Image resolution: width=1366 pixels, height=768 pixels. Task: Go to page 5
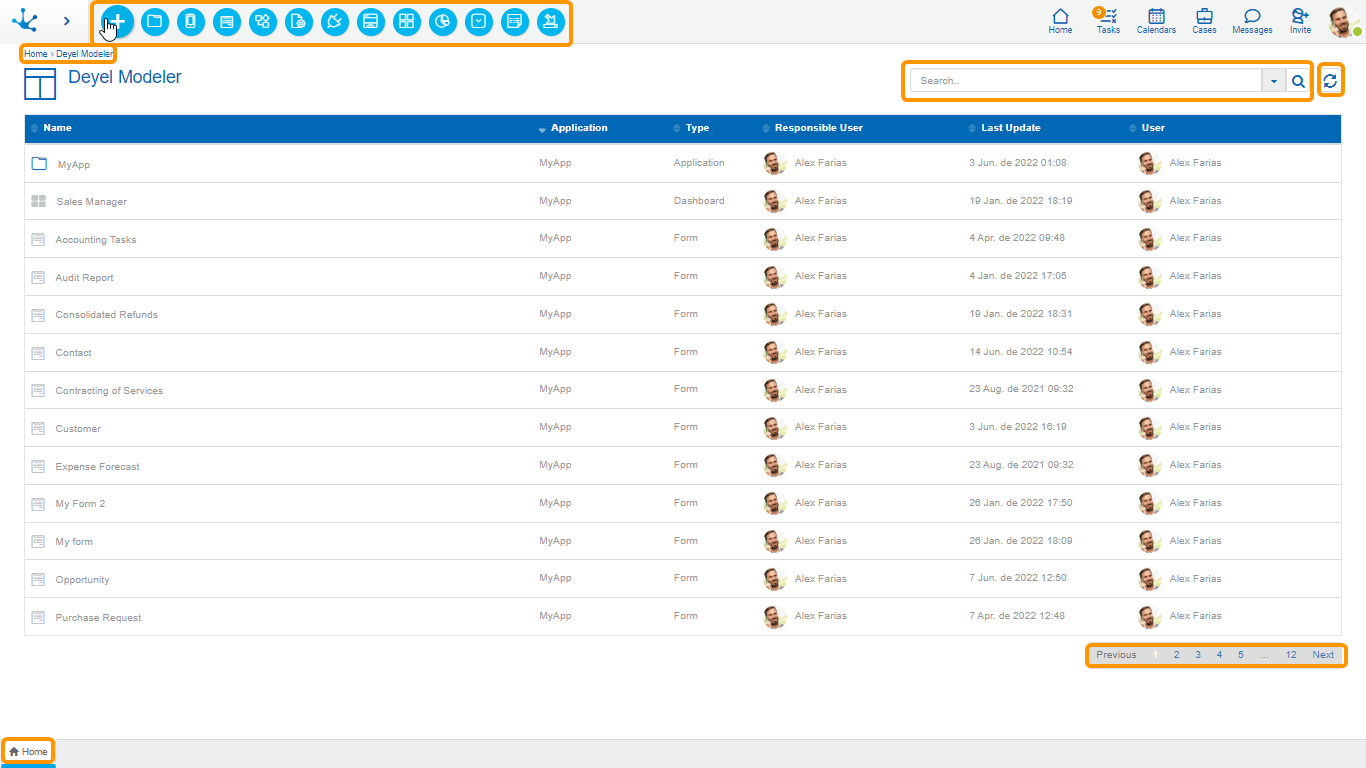click(1241, 655)
